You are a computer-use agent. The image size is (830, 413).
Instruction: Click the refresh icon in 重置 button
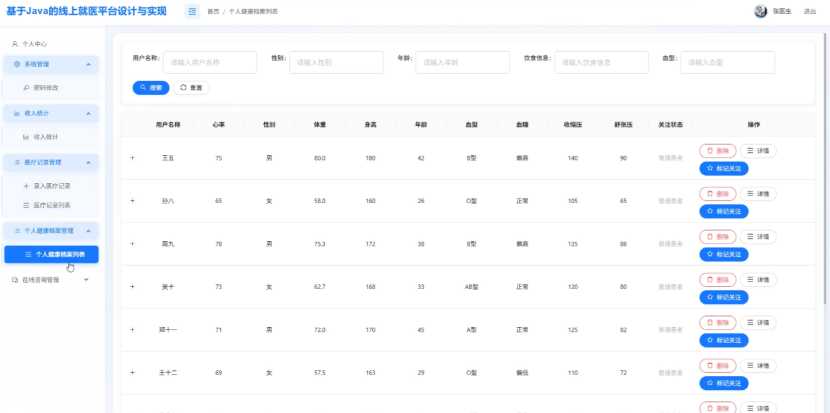click(183, 88)
